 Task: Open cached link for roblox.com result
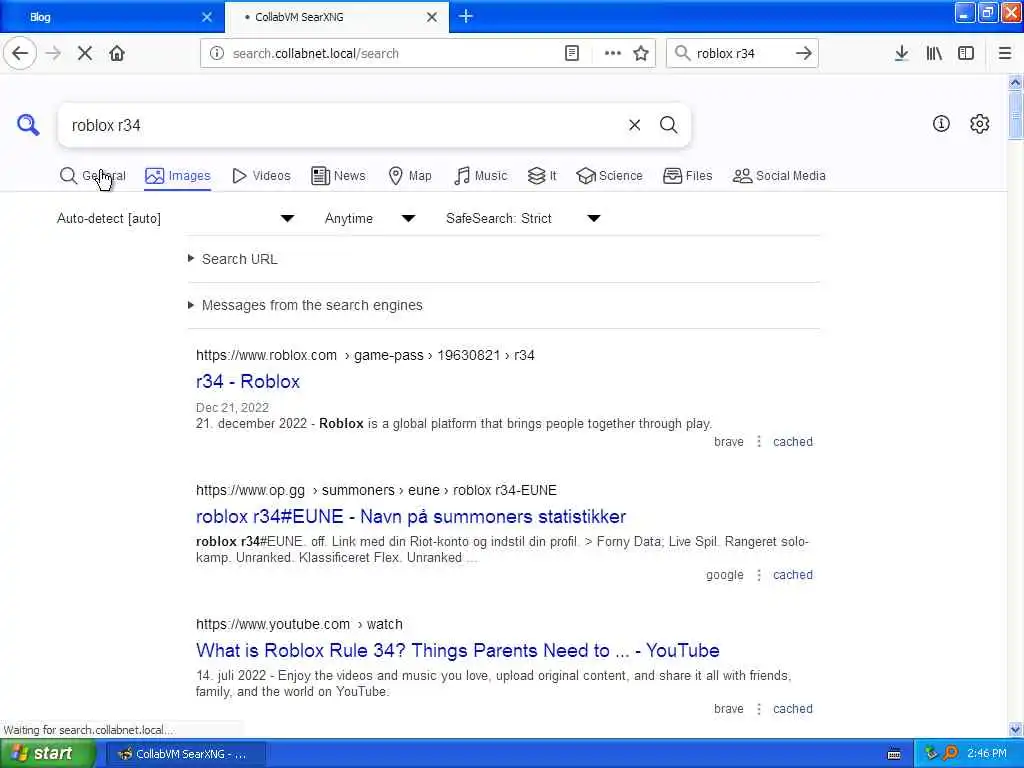[x=793, y=441]
